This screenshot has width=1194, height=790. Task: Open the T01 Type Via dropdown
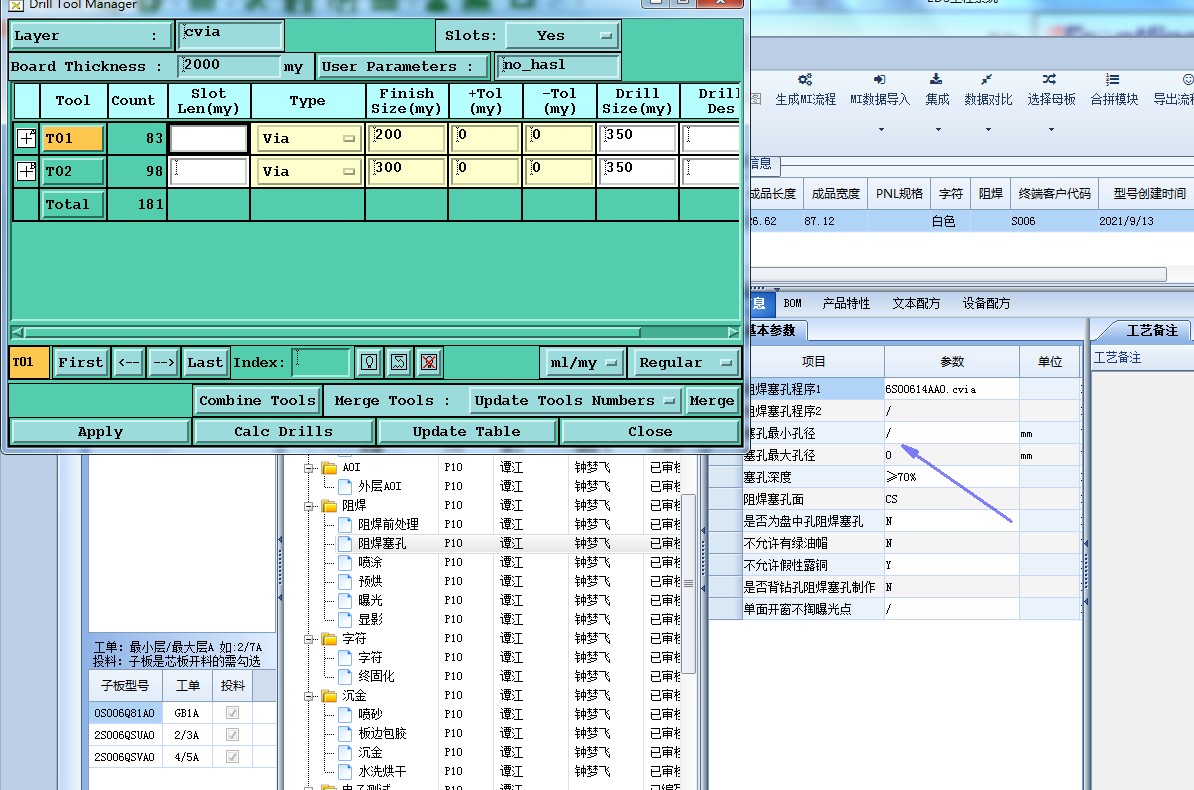pos(308,139)
